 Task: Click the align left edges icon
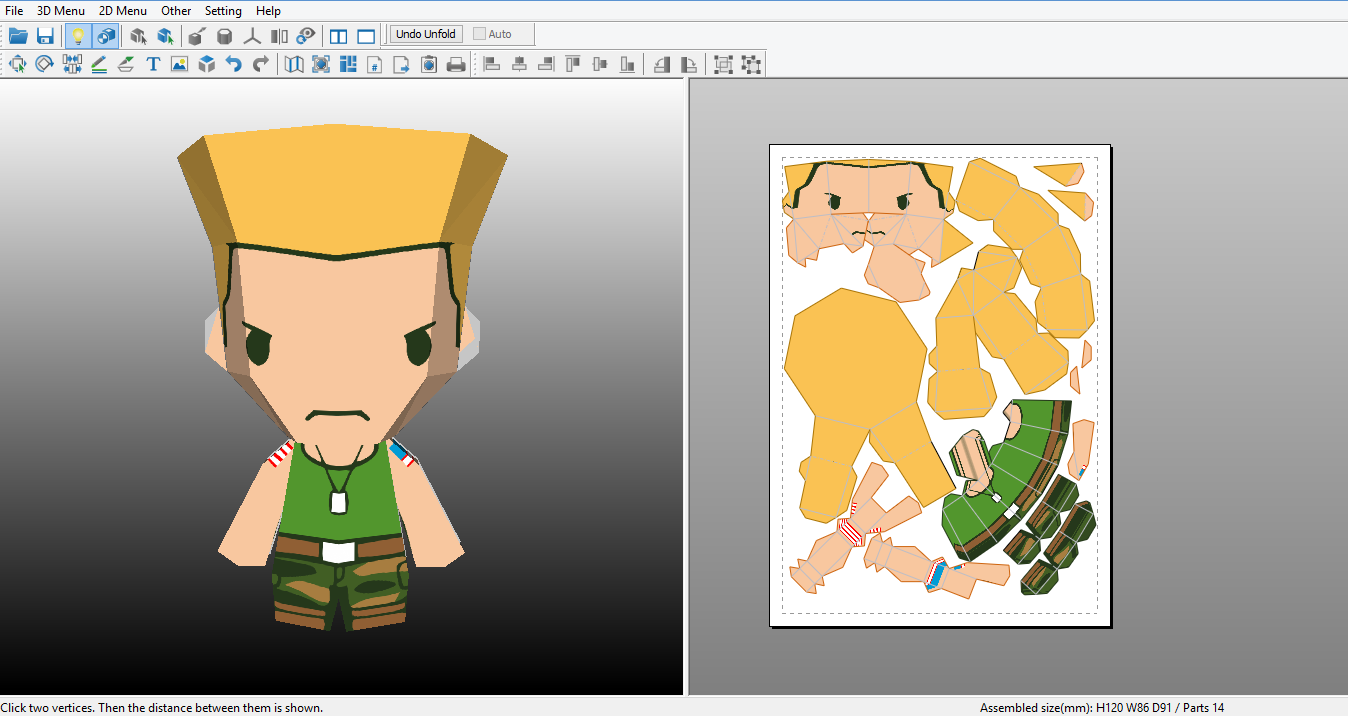491,64
